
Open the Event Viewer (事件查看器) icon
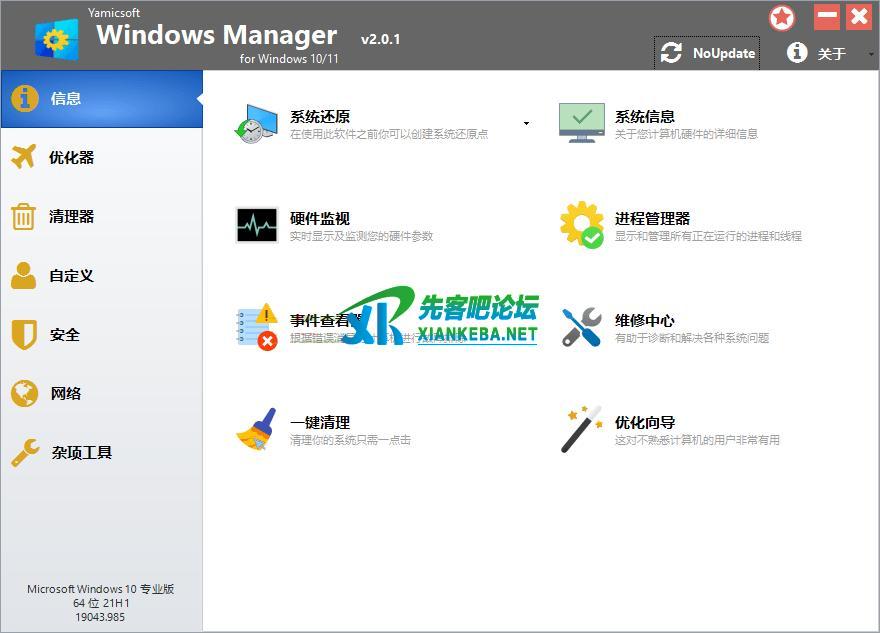[256, 327]
